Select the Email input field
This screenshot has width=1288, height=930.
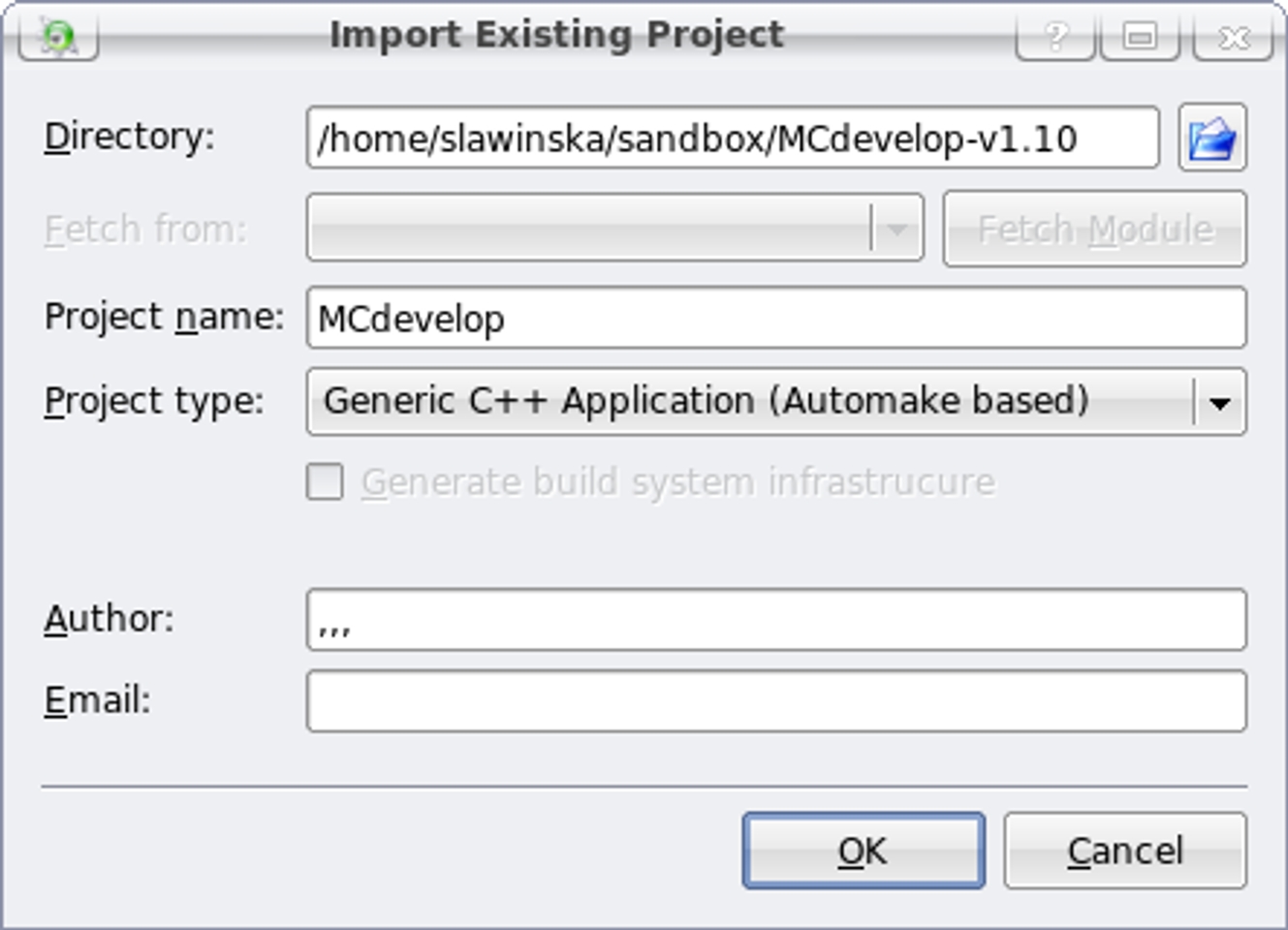click(x=775, y=701)
